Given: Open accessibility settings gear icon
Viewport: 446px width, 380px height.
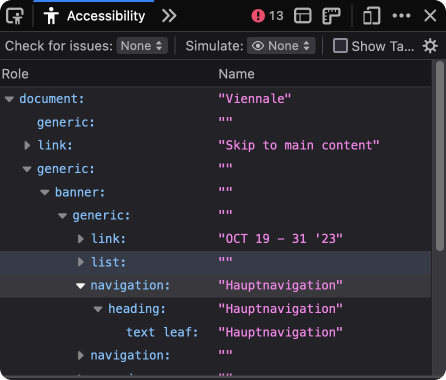Looking at the screenshot, I should click(x=430, y=46).
